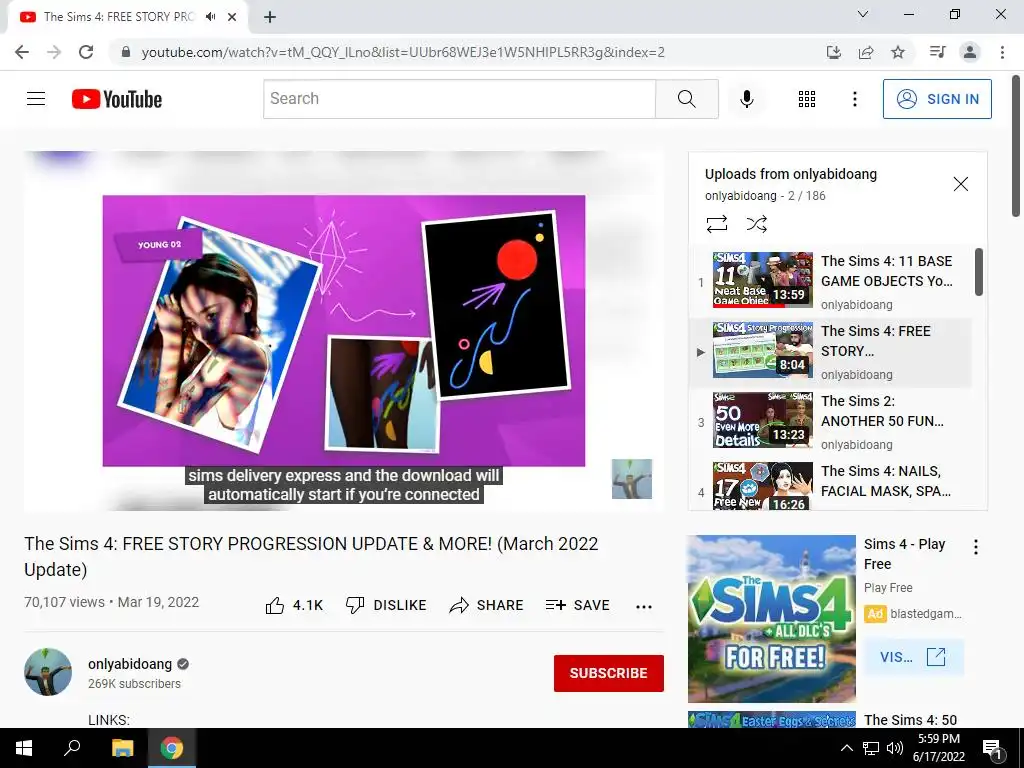Open the YouTube hamburger guide menu

tap(36, 99)
